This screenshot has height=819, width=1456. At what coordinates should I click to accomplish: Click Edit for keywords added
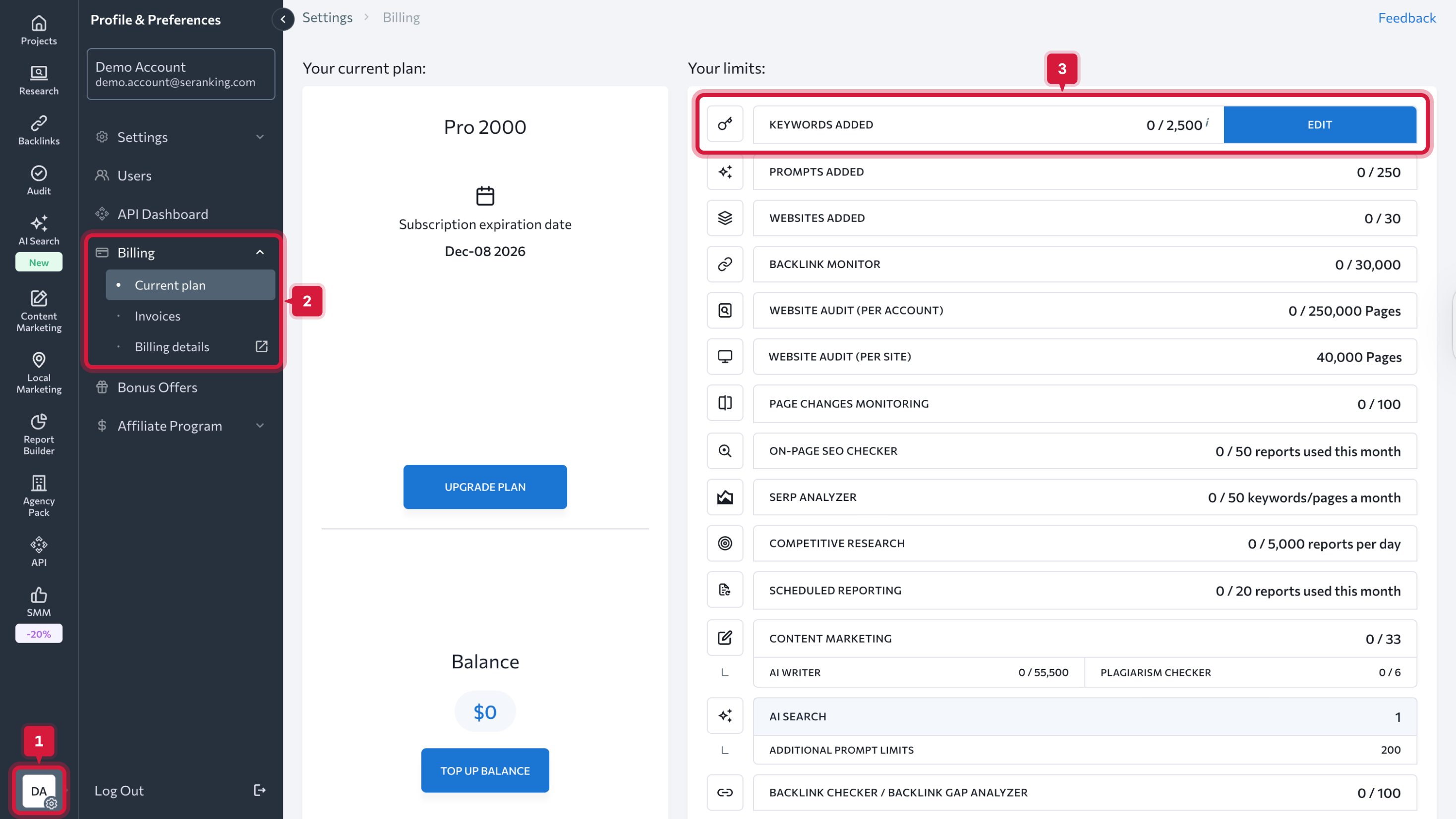[x=1319, y=124]
